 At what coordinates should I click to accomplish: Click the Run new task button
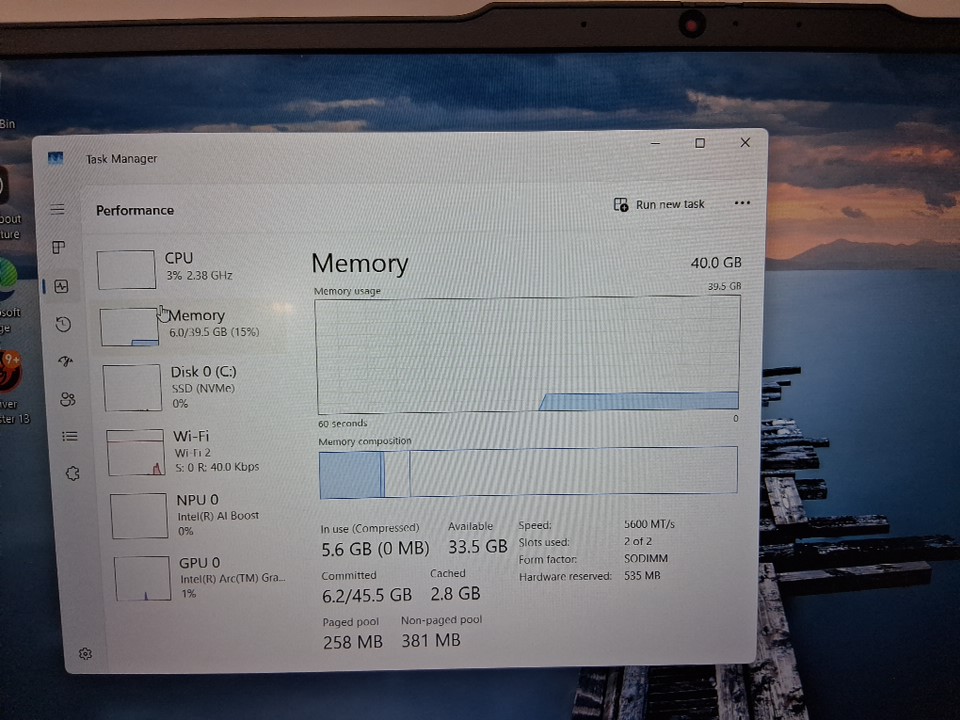(659, 204)
